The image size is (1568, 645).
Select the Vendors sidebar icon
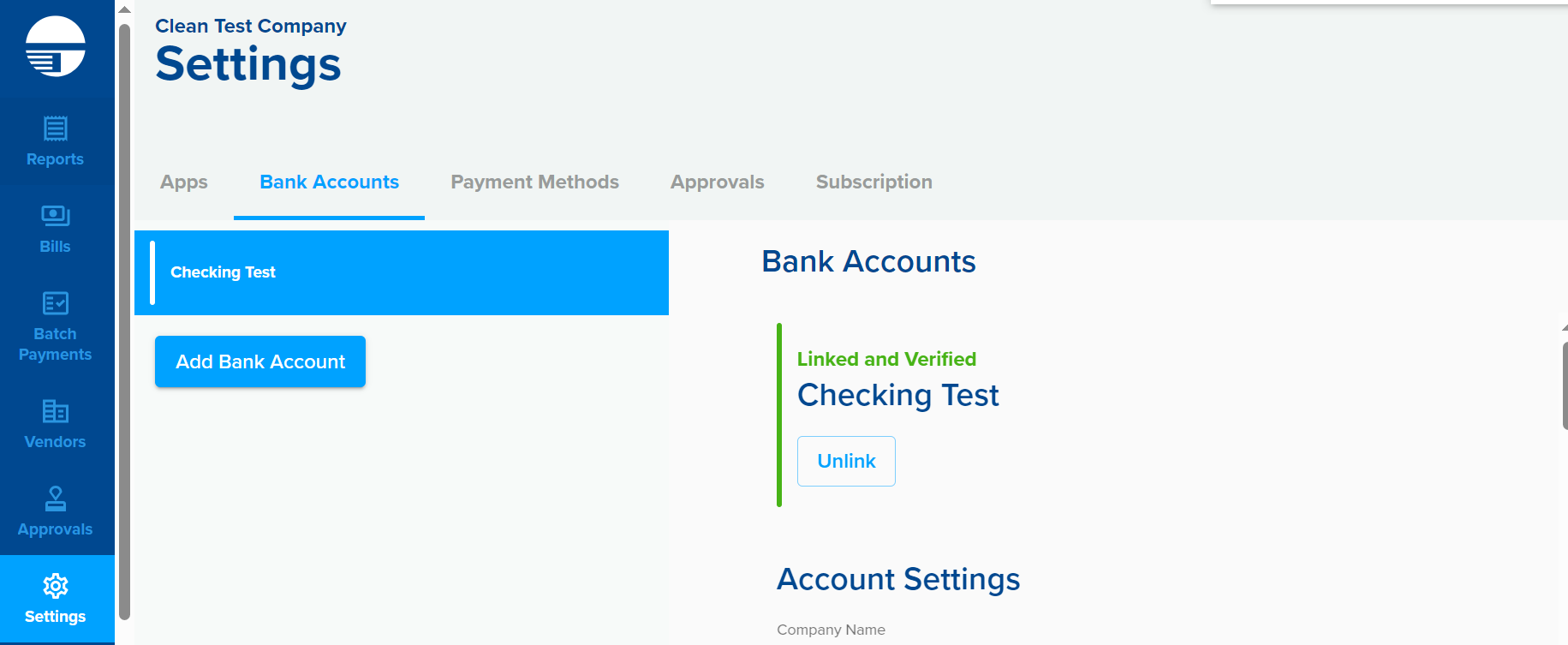56,411
